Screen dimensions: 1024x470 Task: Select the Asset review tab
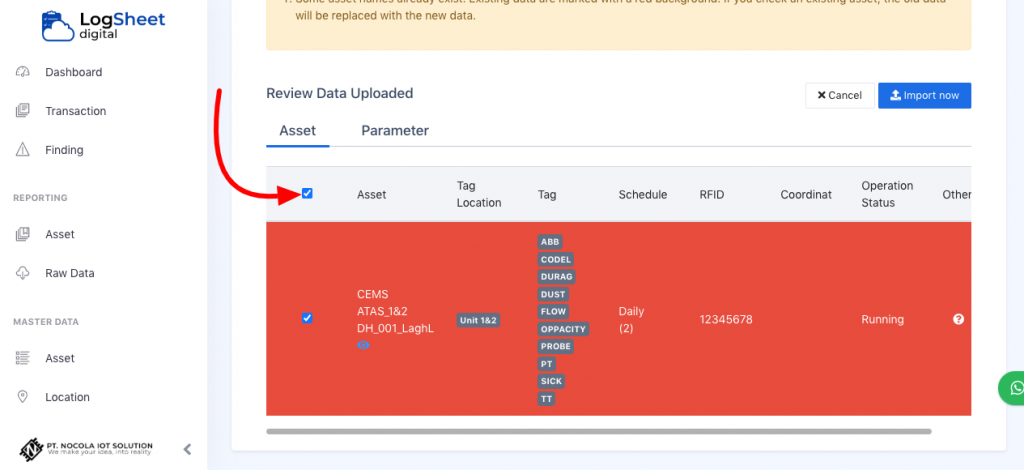pos(298,131)
